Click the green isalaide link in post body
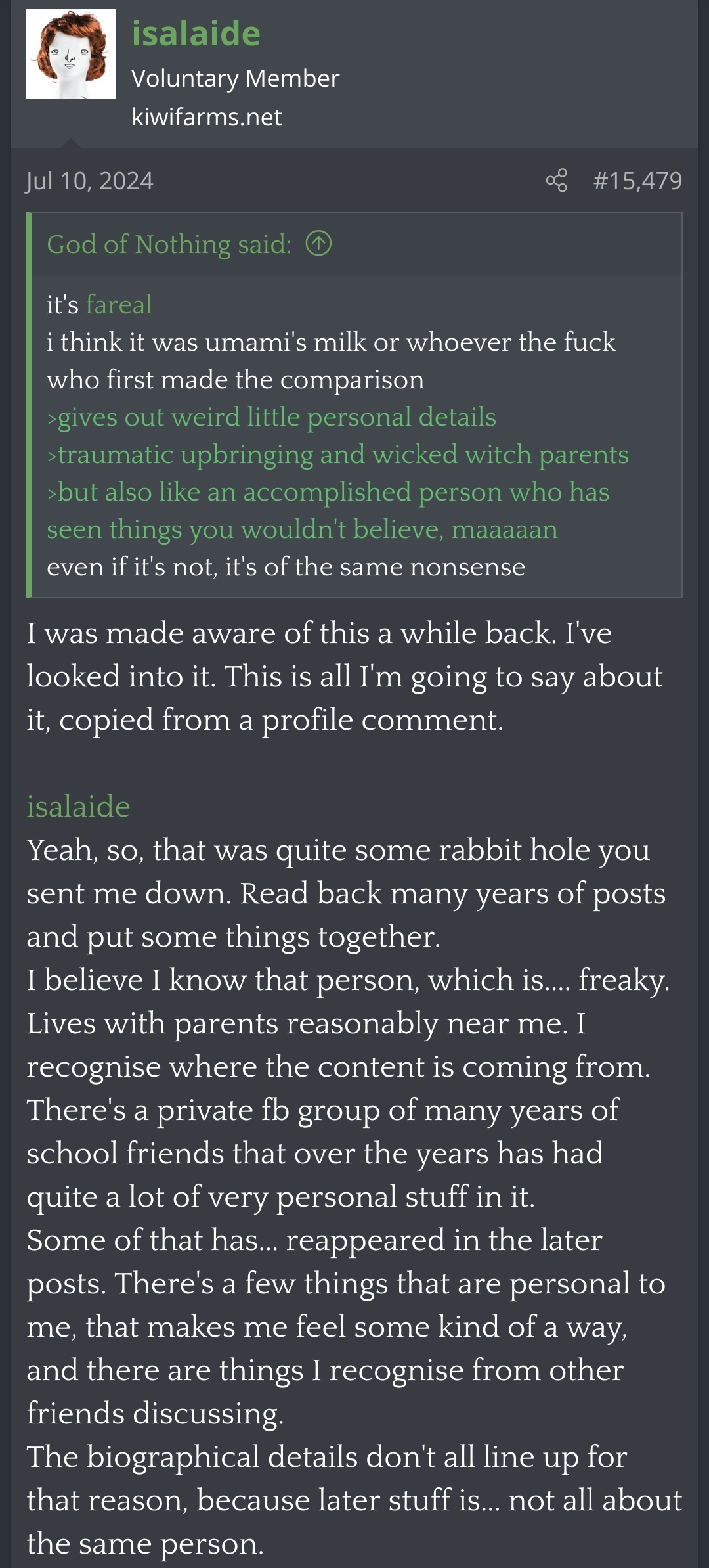Screen dimensions: 709x1568 [78, 806]
